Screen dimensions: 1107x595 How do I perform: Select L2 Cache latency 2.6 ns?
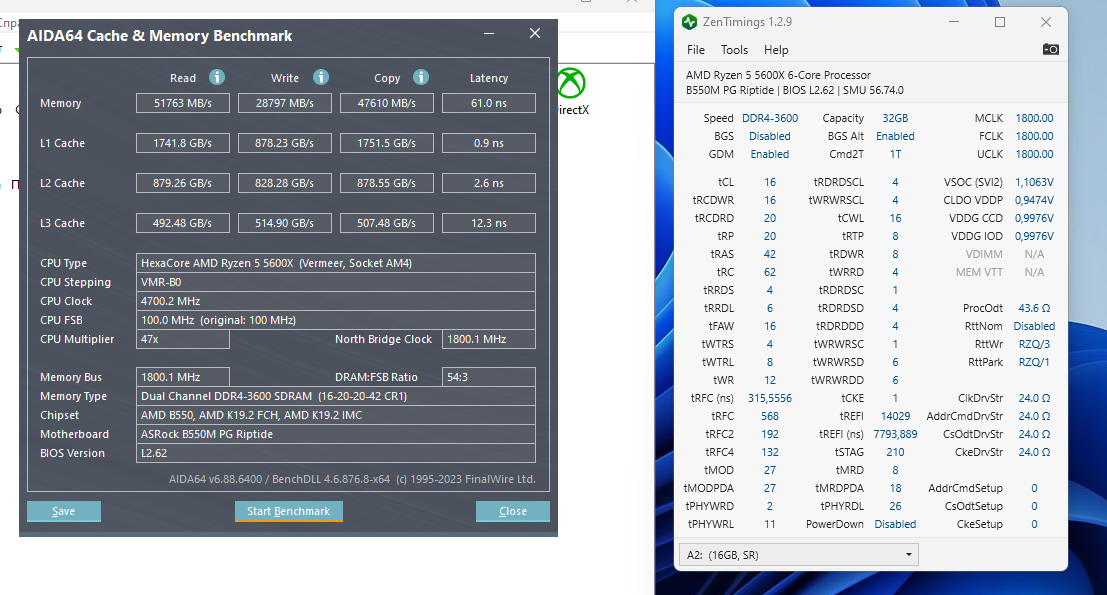point(489,184)
